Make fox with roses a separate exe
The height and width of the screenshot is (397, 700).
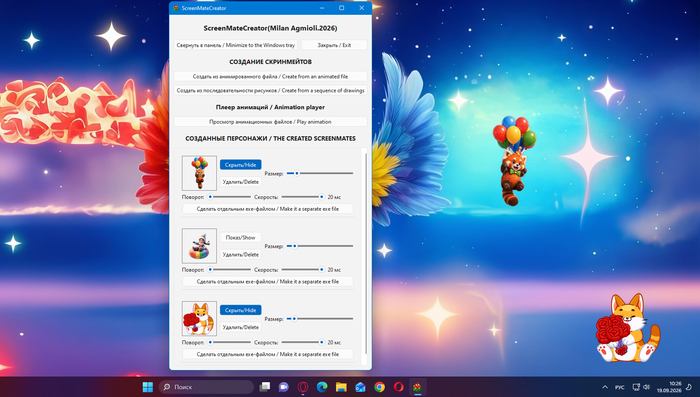pyautogui.click(x=268, y=354)
